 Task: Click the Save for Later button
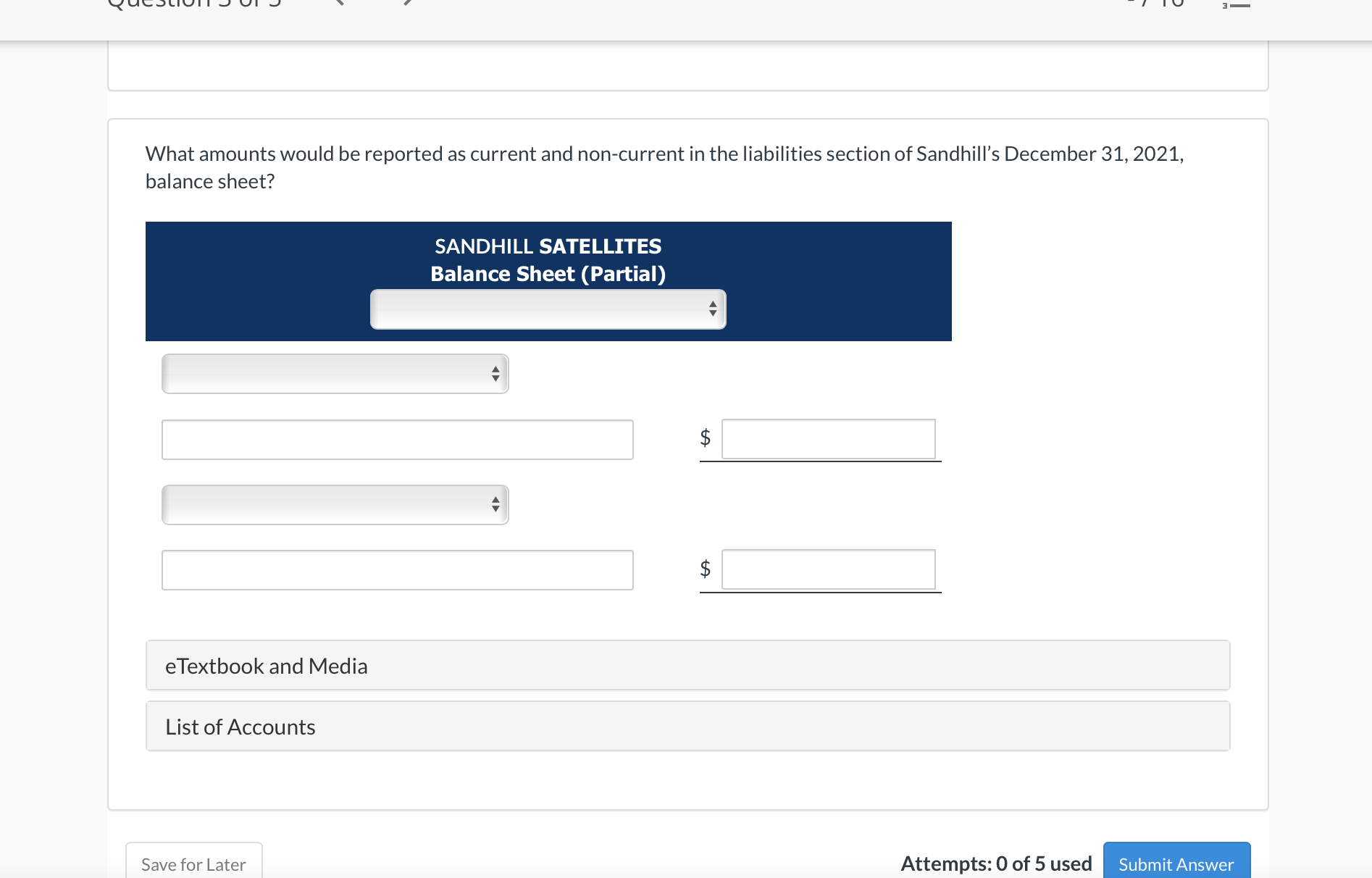point(193,864)
